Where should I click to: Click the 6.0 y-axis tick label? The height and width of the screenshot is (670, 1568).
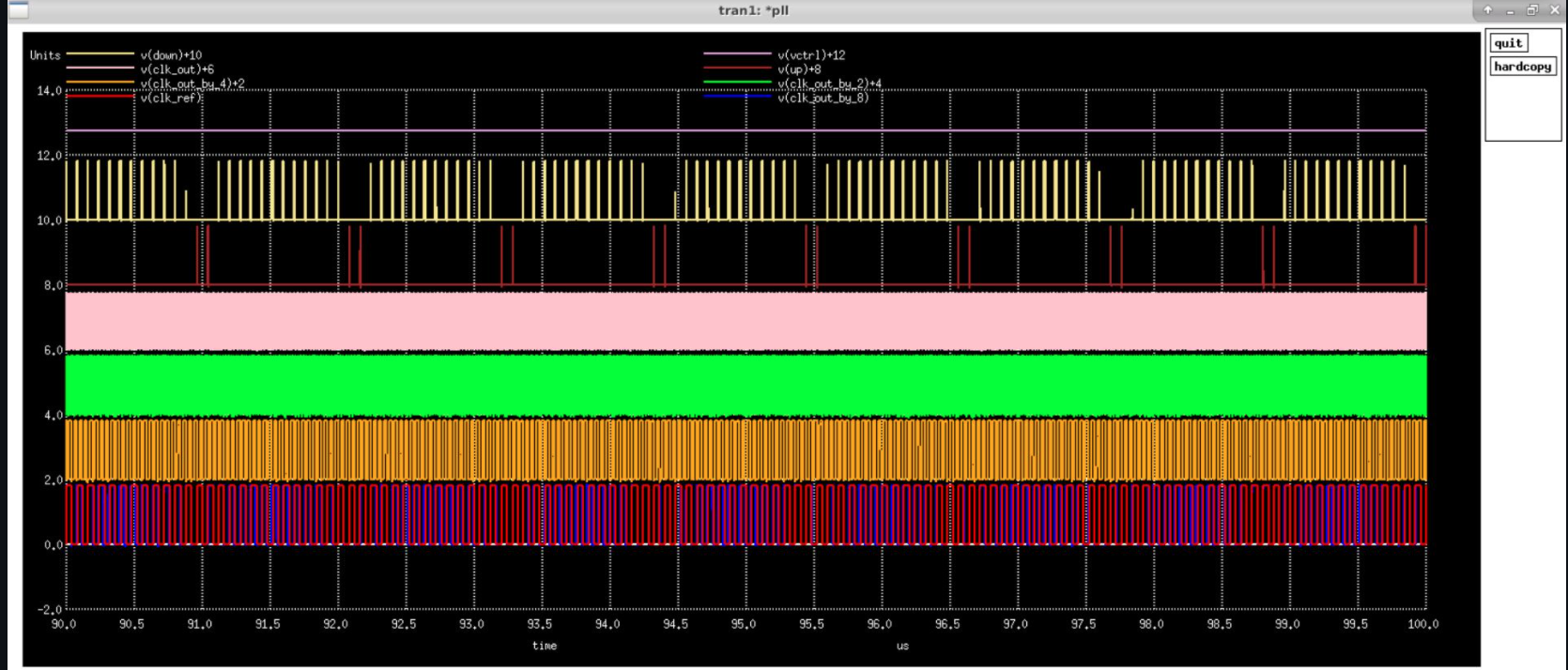pos(53,351)
